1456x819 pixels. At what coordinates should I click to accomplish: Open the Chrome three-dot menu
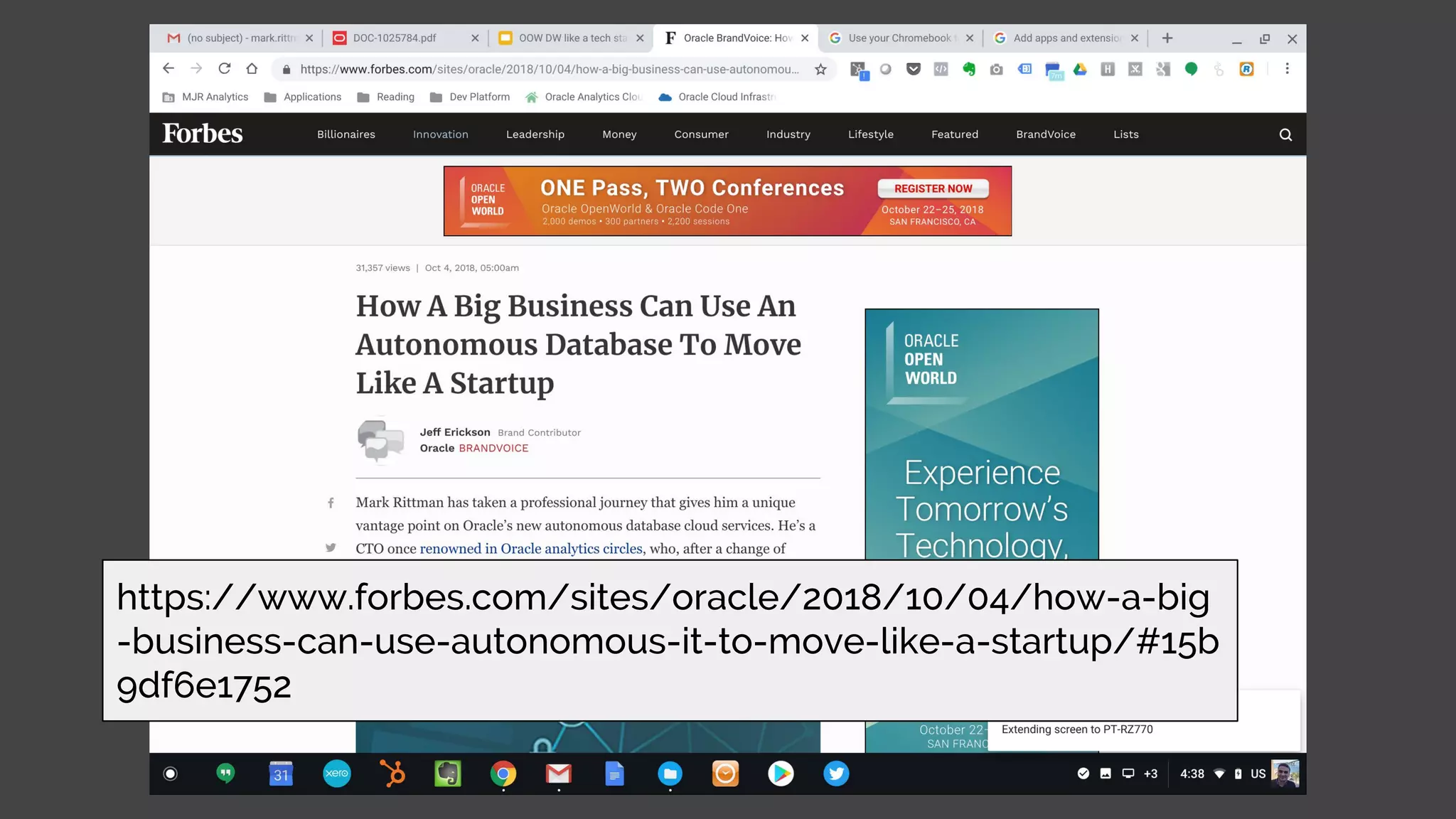coord(1287,69)
